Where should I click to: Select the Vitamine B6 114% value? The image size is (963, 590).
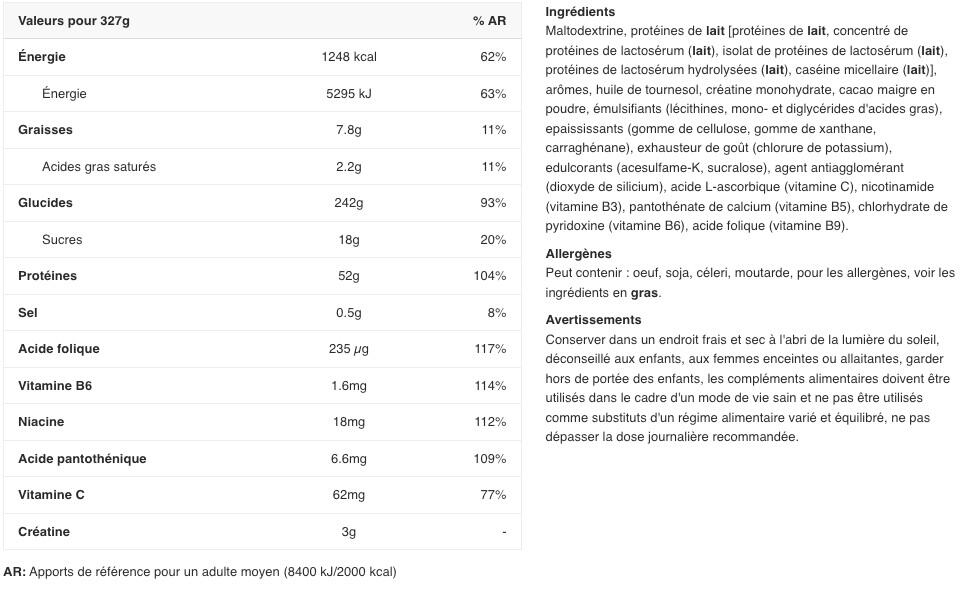click(x=490, y=386)
